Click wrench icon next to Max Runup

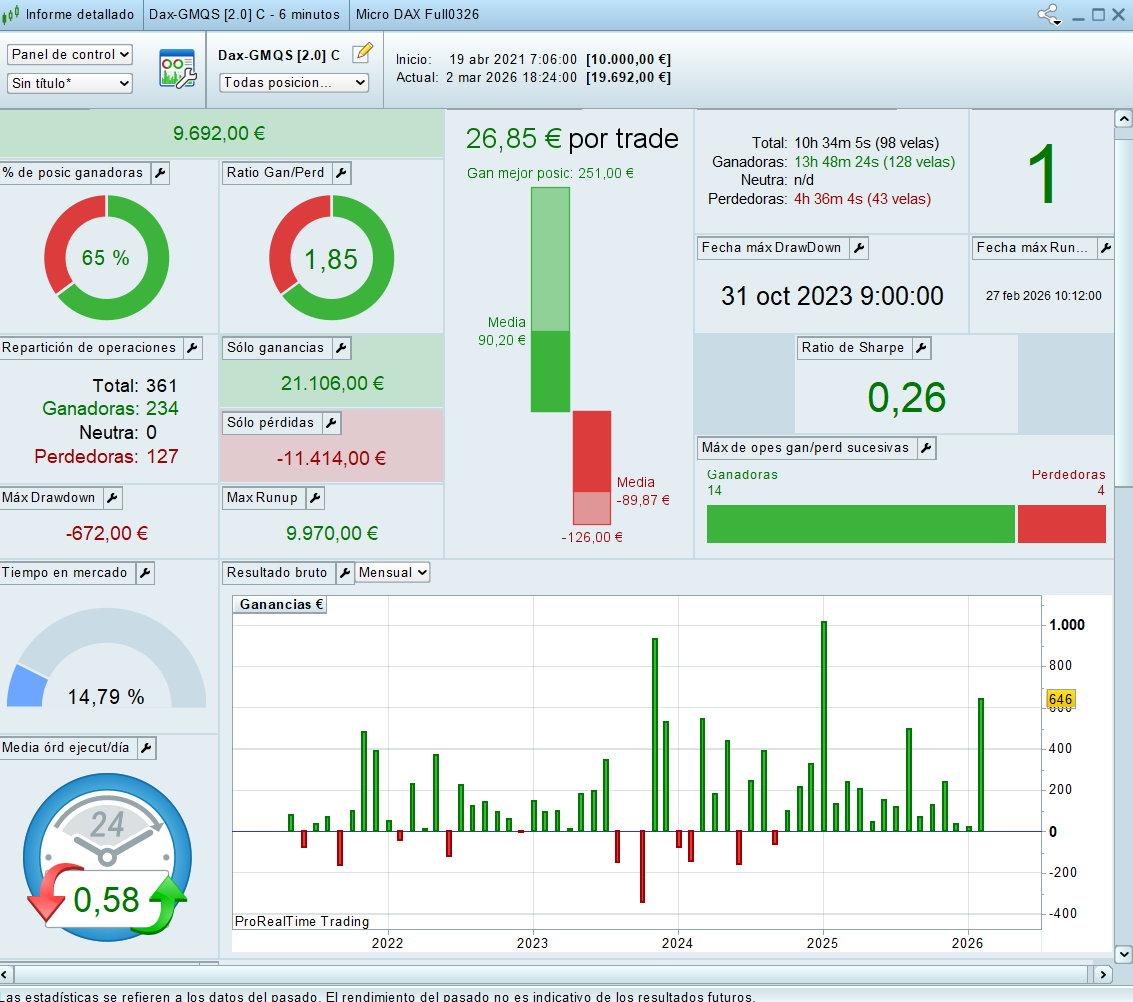(x=314, y=498)
